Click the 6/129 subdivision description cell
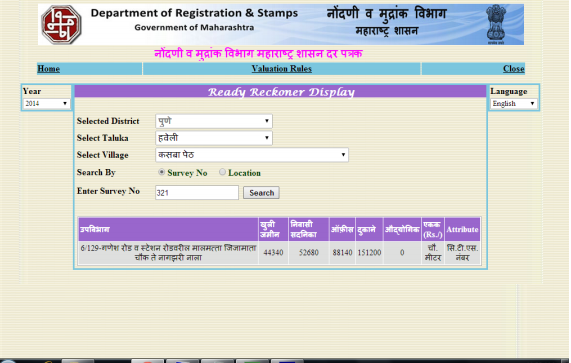Image resolution: width=571 pixels, height=363 pixels. coord(168,253)
